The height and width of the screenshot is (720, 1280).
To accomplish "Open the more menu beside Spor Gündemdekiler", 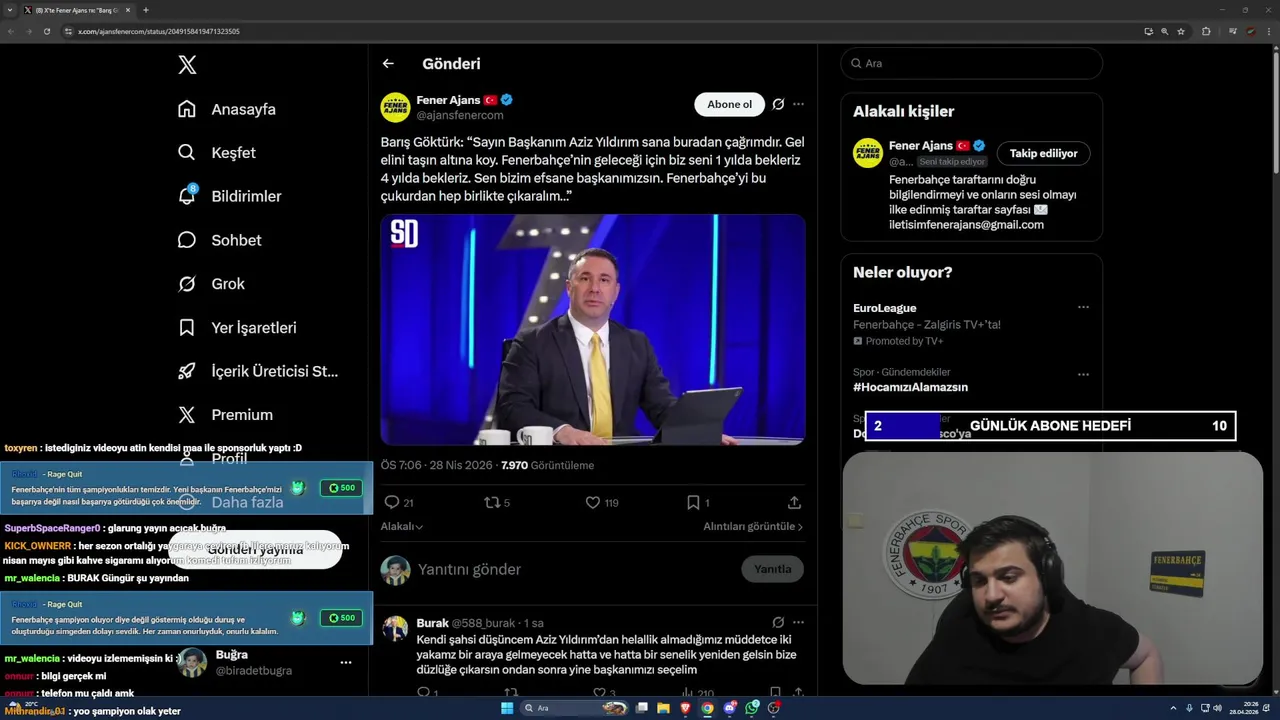I will (1083, 375).
